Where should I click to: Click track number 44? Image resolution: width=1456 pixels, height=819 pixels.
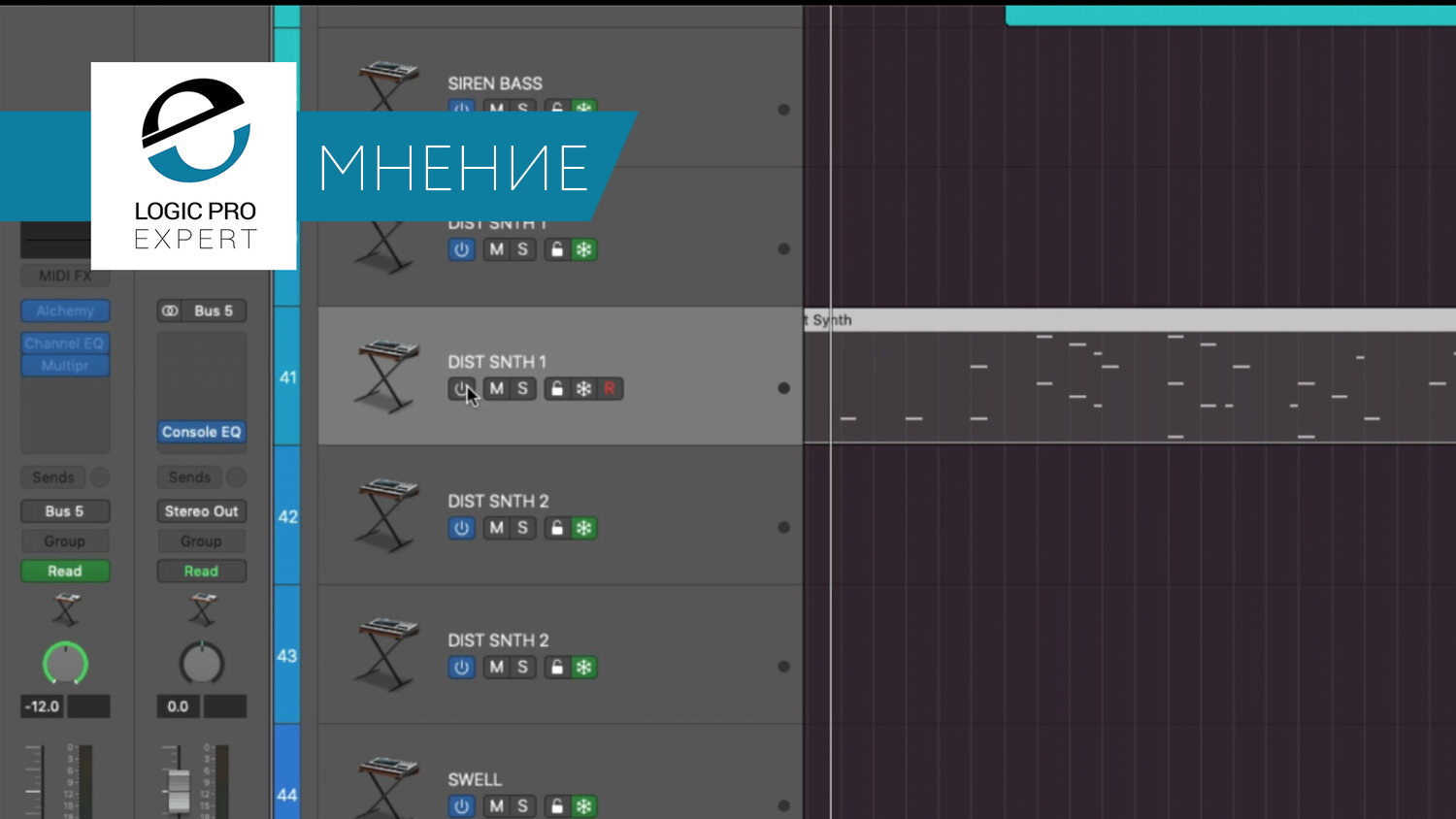(x=287, y=795)
